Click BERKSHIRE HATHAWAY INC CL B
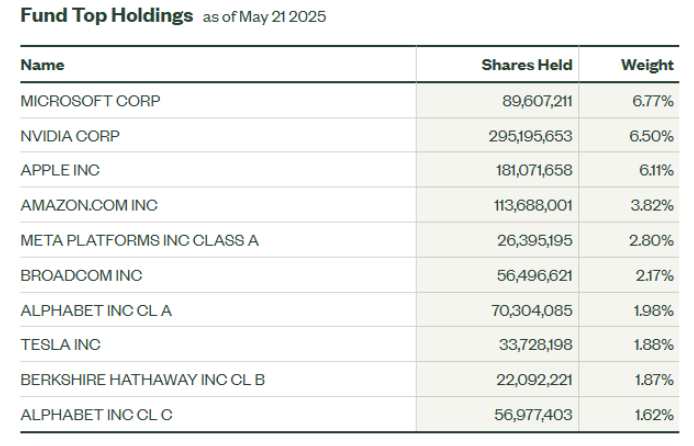This screenshot has height=446, width=694. click(142, 380)
